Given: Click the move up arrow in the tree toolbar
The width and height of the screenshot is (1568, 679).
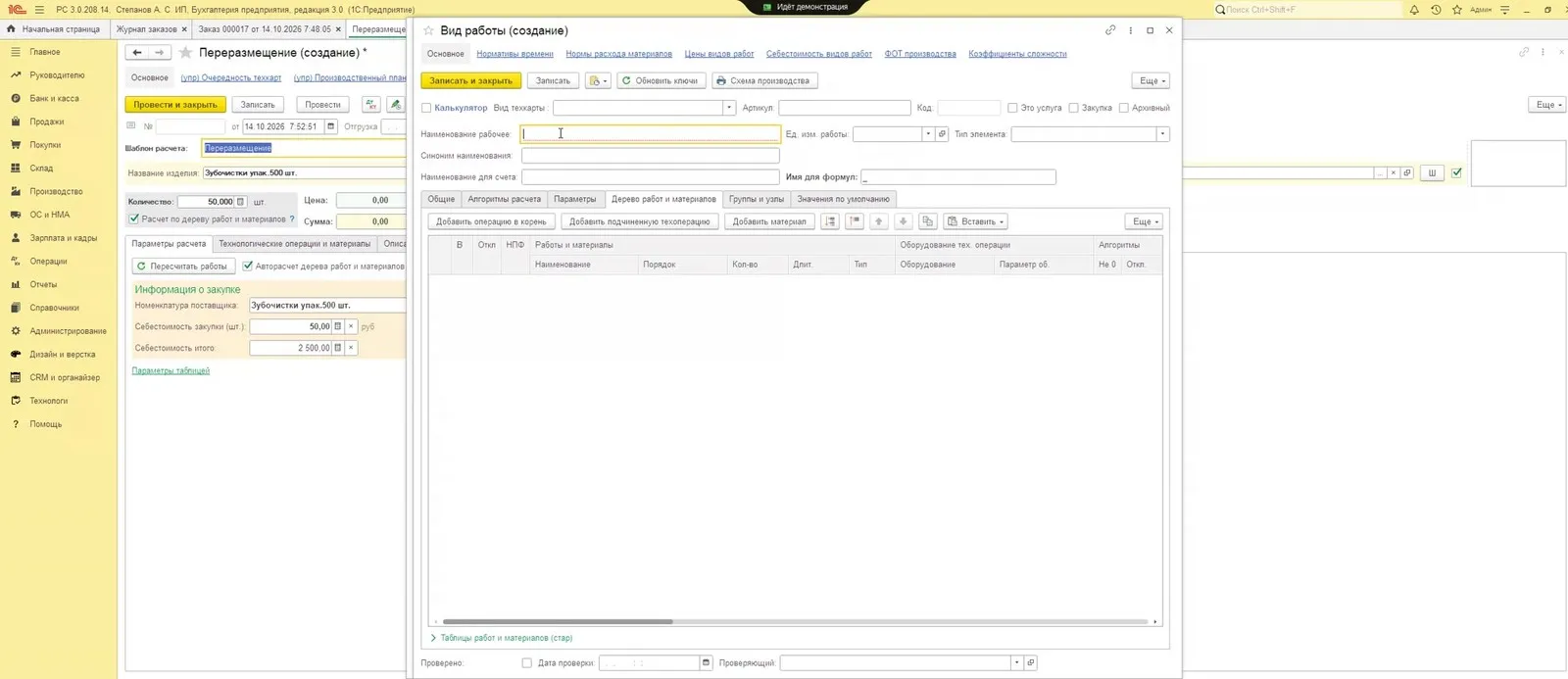Looking at the screenshot, I should (879, 221).
